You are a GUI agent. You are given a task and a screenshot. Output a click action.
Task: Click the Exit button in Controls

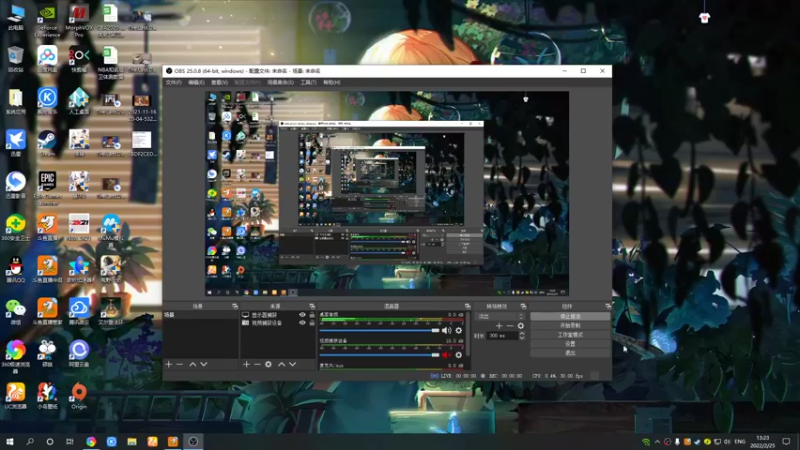[570, 353]
